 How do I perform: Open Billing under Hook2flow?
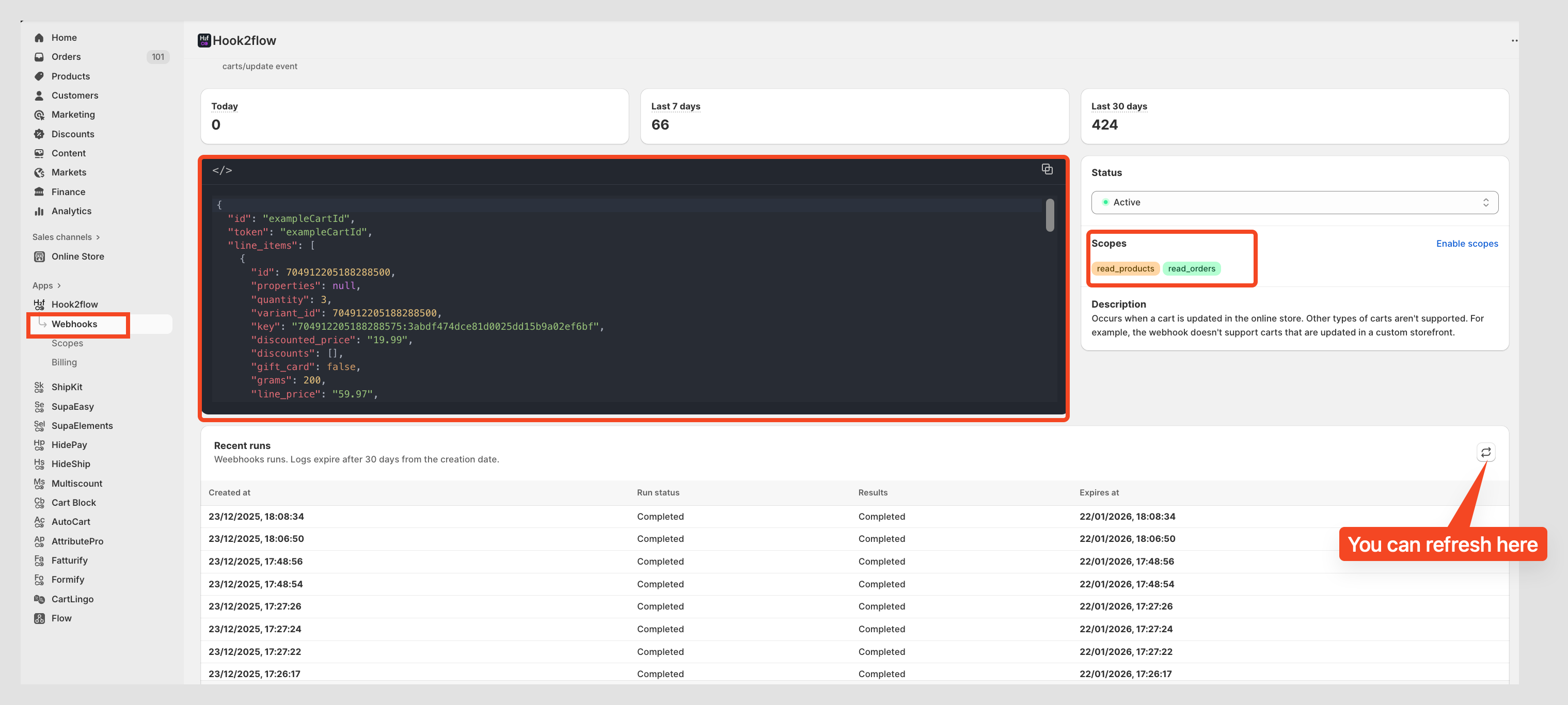64,362
